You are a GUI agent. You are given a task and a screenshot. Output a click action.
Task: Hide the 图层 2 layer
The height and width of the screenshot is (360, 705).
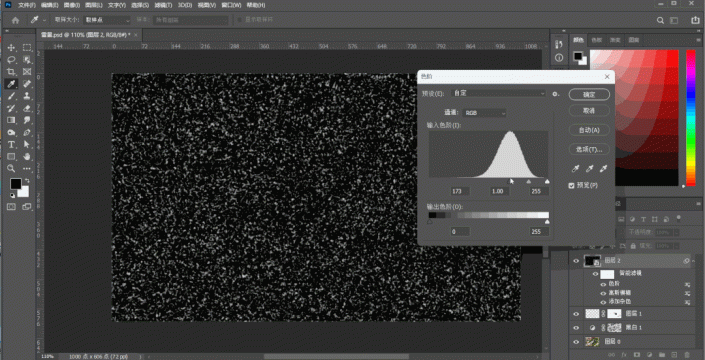coord(576,261)
